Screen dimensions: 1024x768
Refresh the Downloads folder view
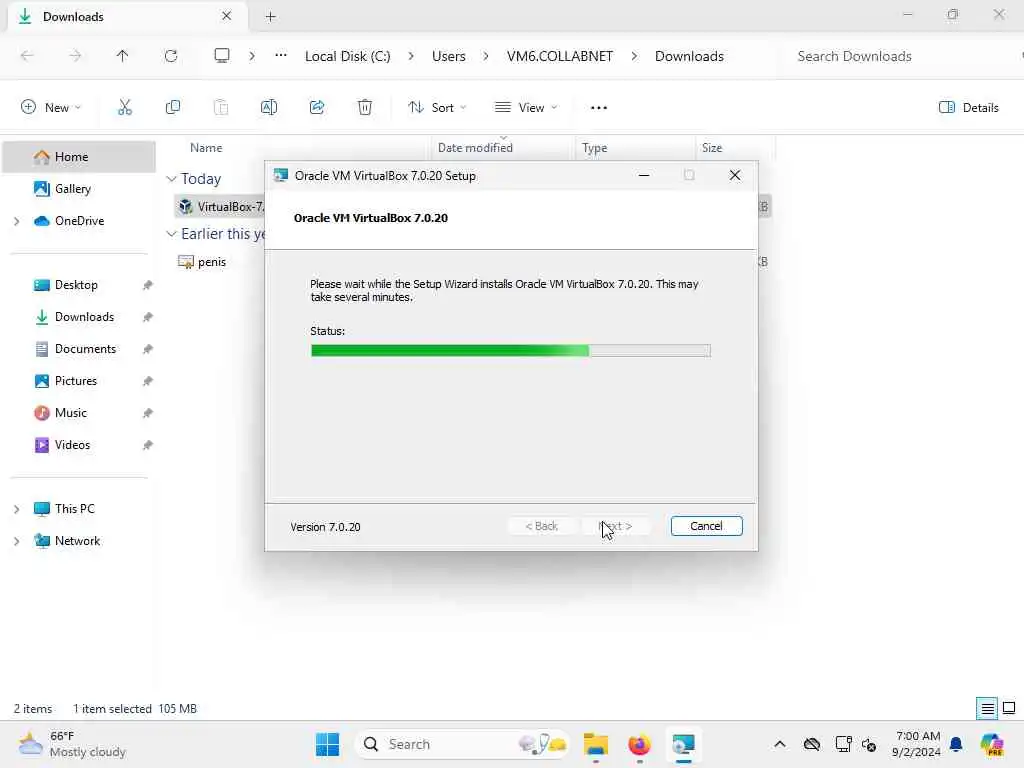click(x=171, y=56)
